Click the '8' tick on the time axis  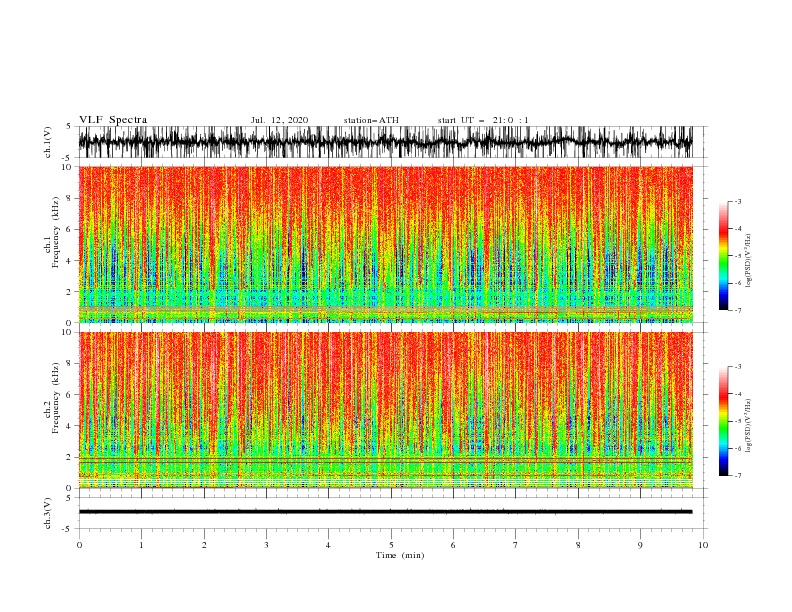coord(578,545)
